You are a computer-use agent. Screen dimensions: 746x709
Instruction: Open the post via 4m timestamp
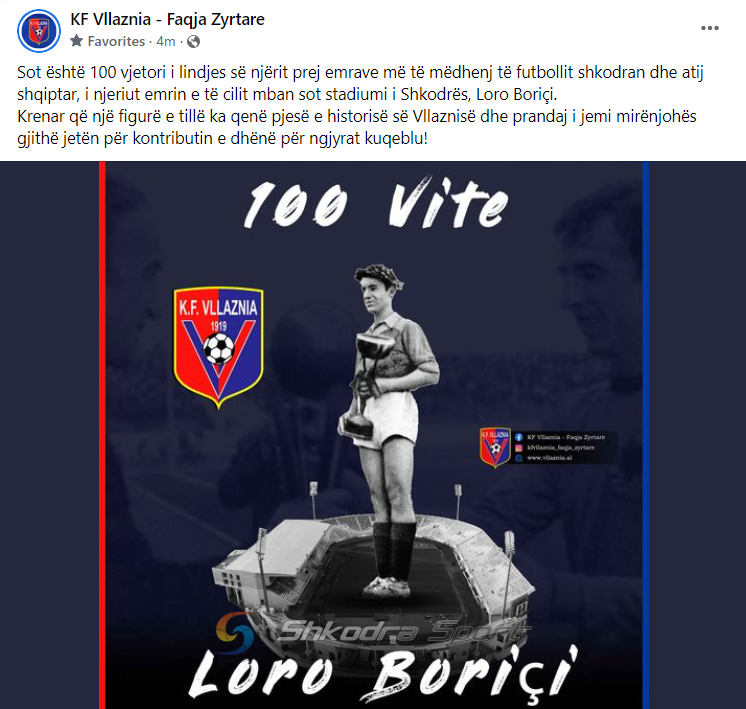pyautogui.click(x=166, y=41)
